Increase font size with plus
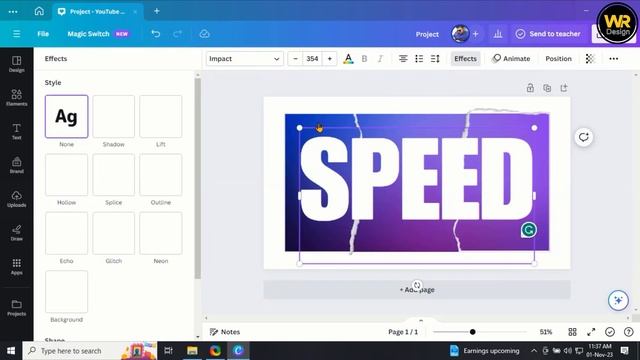This screenshot has height=360, width=640. 330,59
